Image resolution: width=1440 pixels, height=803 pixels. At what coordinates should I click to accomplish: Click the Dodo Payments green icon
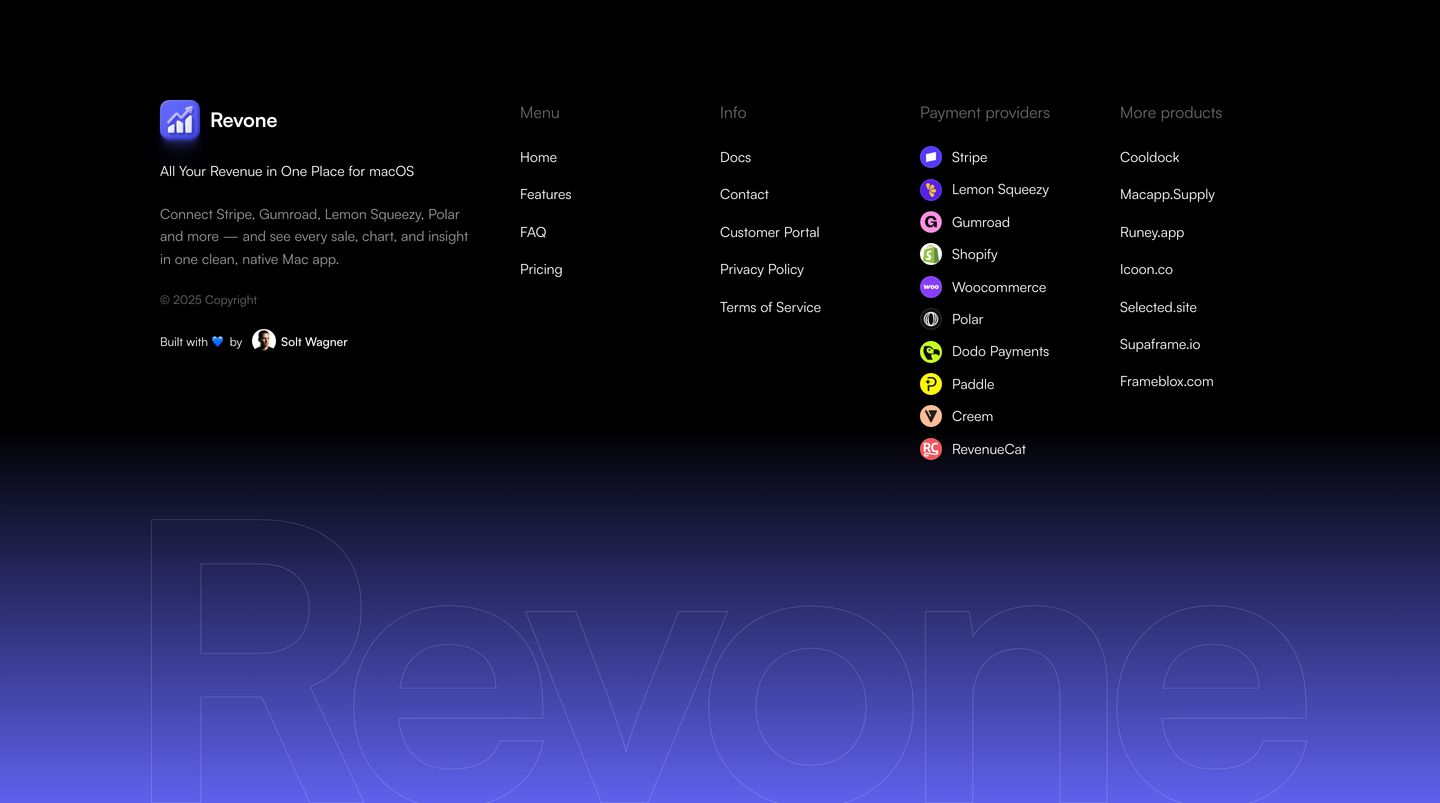pos(931,352)
